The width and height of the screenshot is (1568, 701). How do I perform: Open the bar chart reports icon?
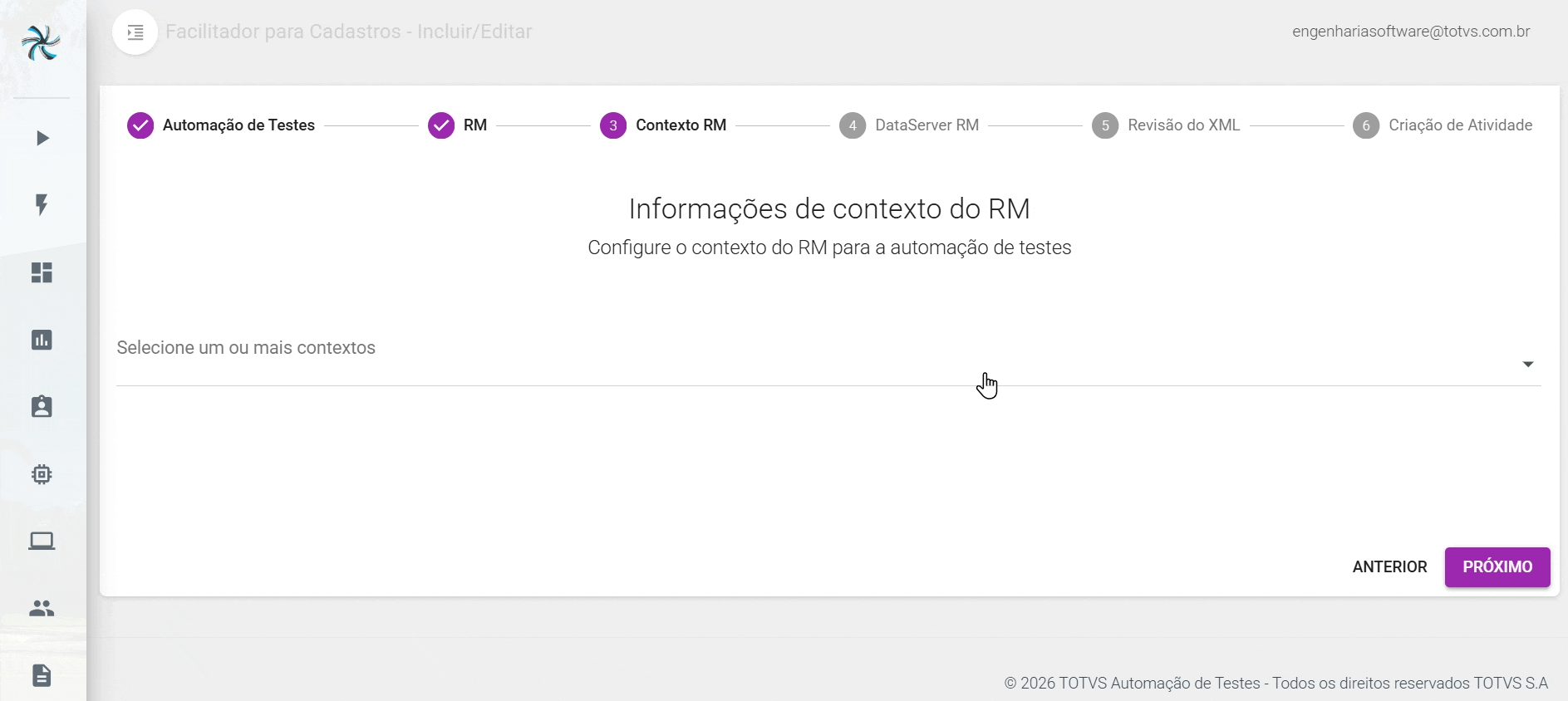[42, 340]
